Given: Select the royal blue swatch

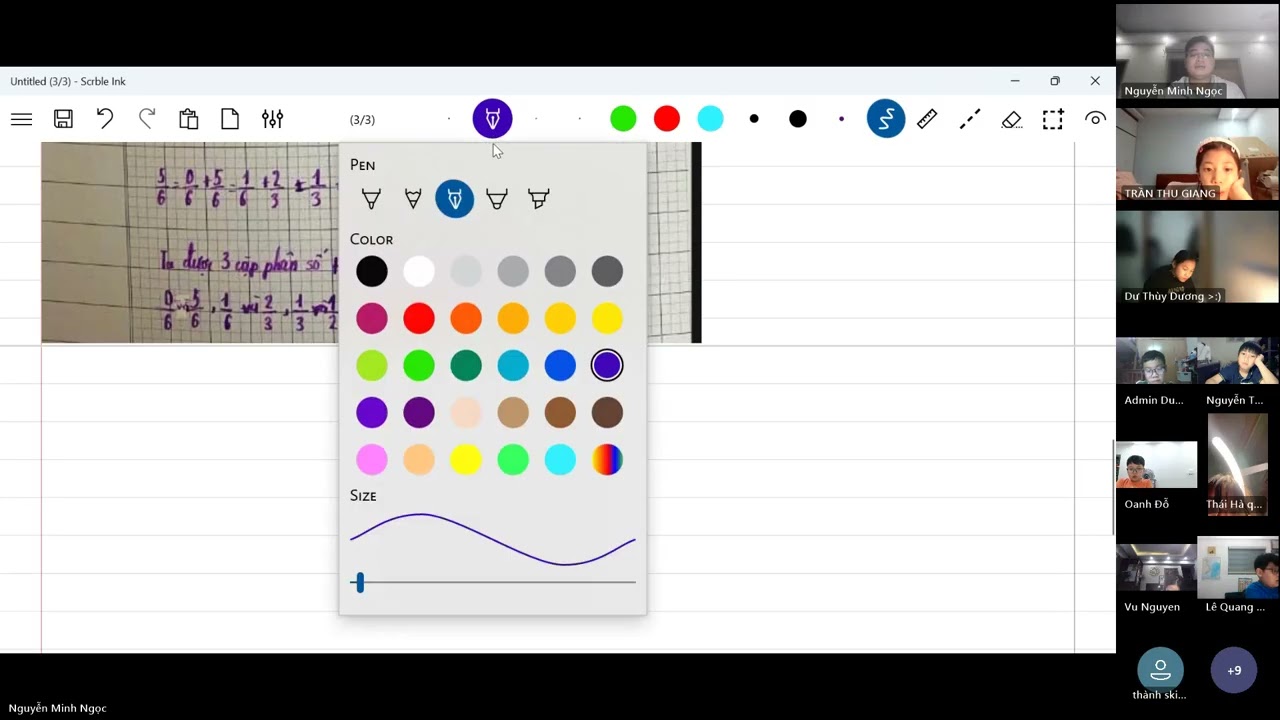Looking at the screenshot, I should (x=560, y=365).
